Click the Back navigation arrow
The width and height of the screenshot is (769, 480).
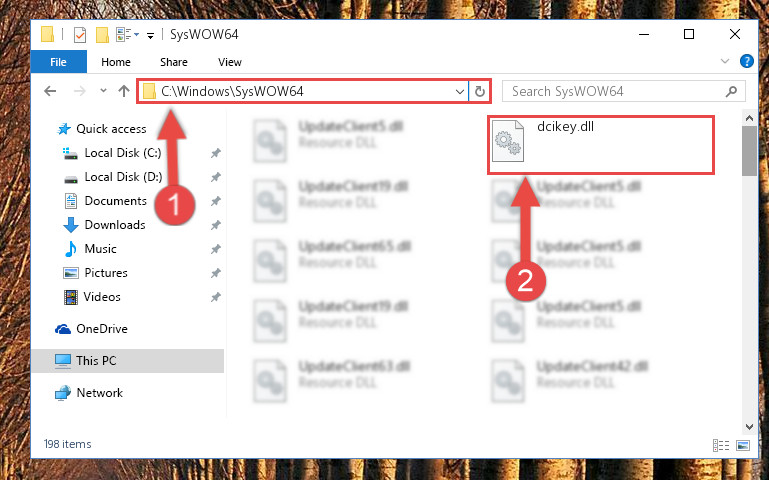click(50, 91)
